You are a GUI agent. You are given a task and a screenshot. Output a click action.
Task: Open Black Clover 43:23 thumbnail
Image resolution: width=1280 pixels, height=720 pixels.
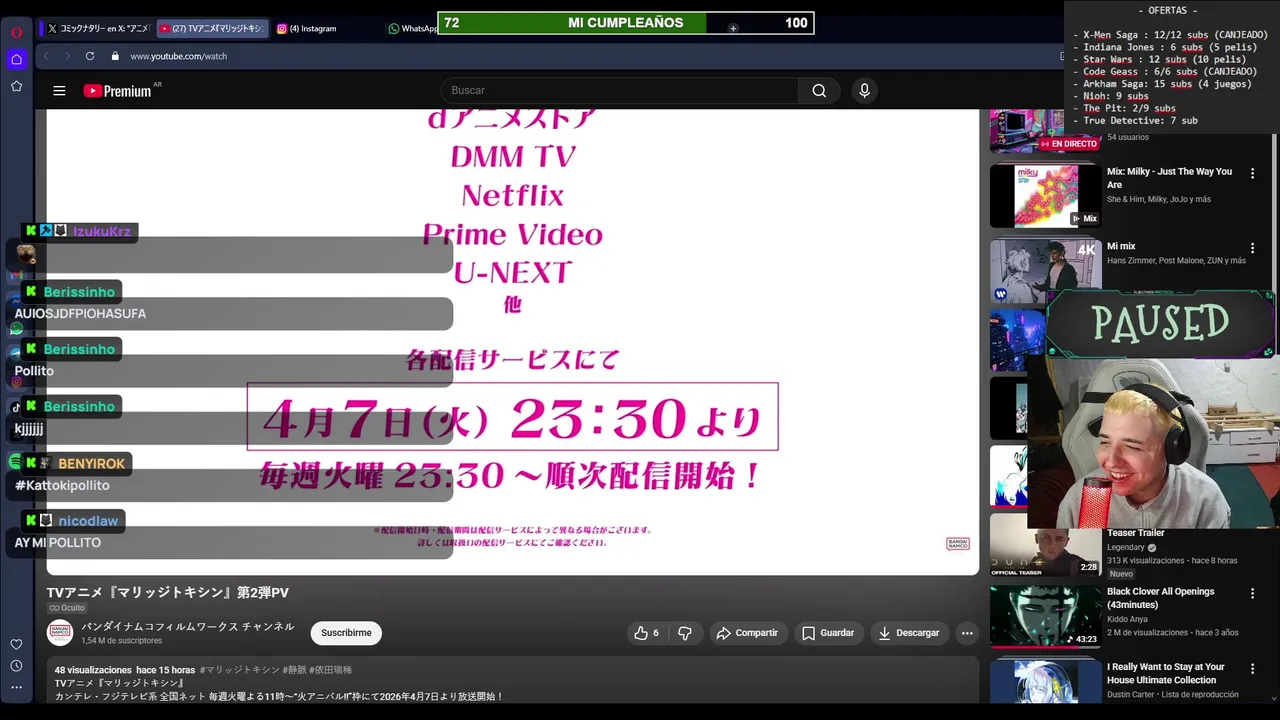pyautogui.click(x=1045, y=617)
